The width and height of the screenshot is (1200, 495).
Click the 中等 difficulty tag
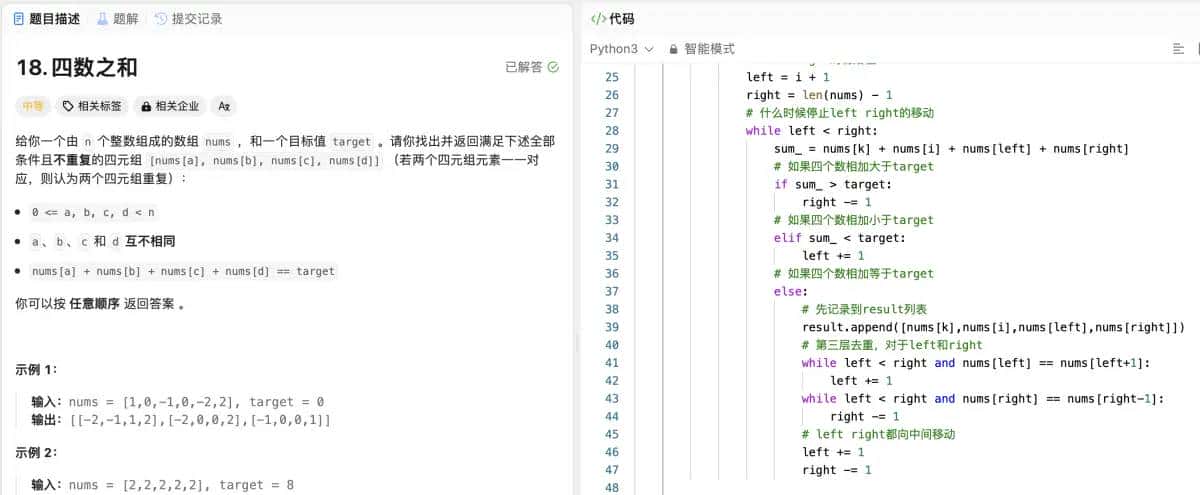[x=33, y=105]
